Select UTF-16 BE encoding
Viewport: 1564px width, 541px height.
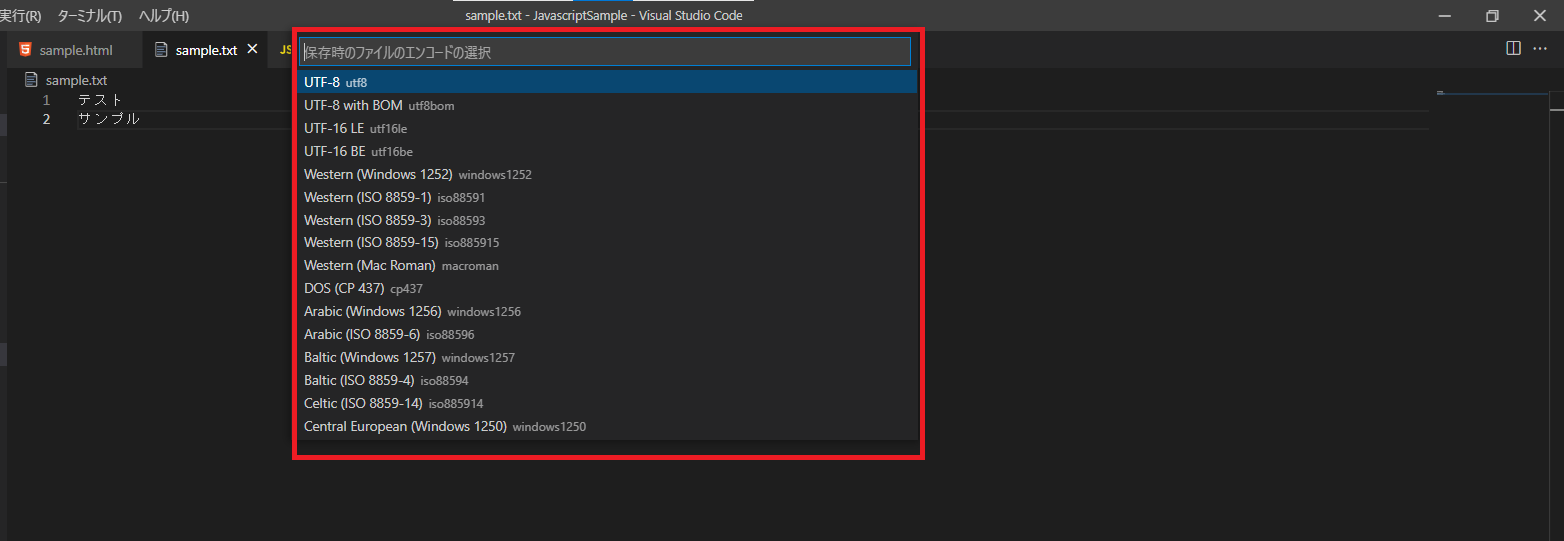607,151
